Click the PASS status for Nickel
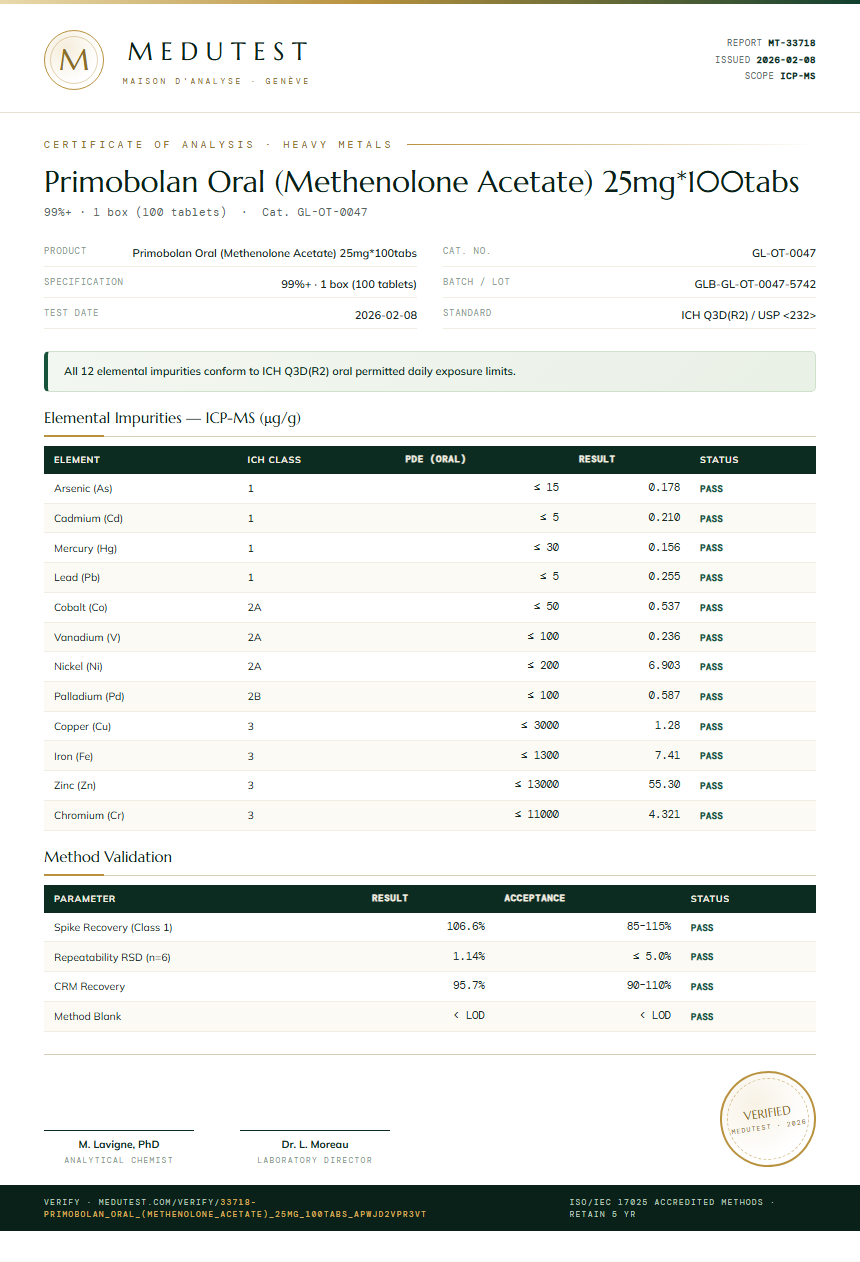The height and width of the screenshot is (1262, 860). [711, 667]
